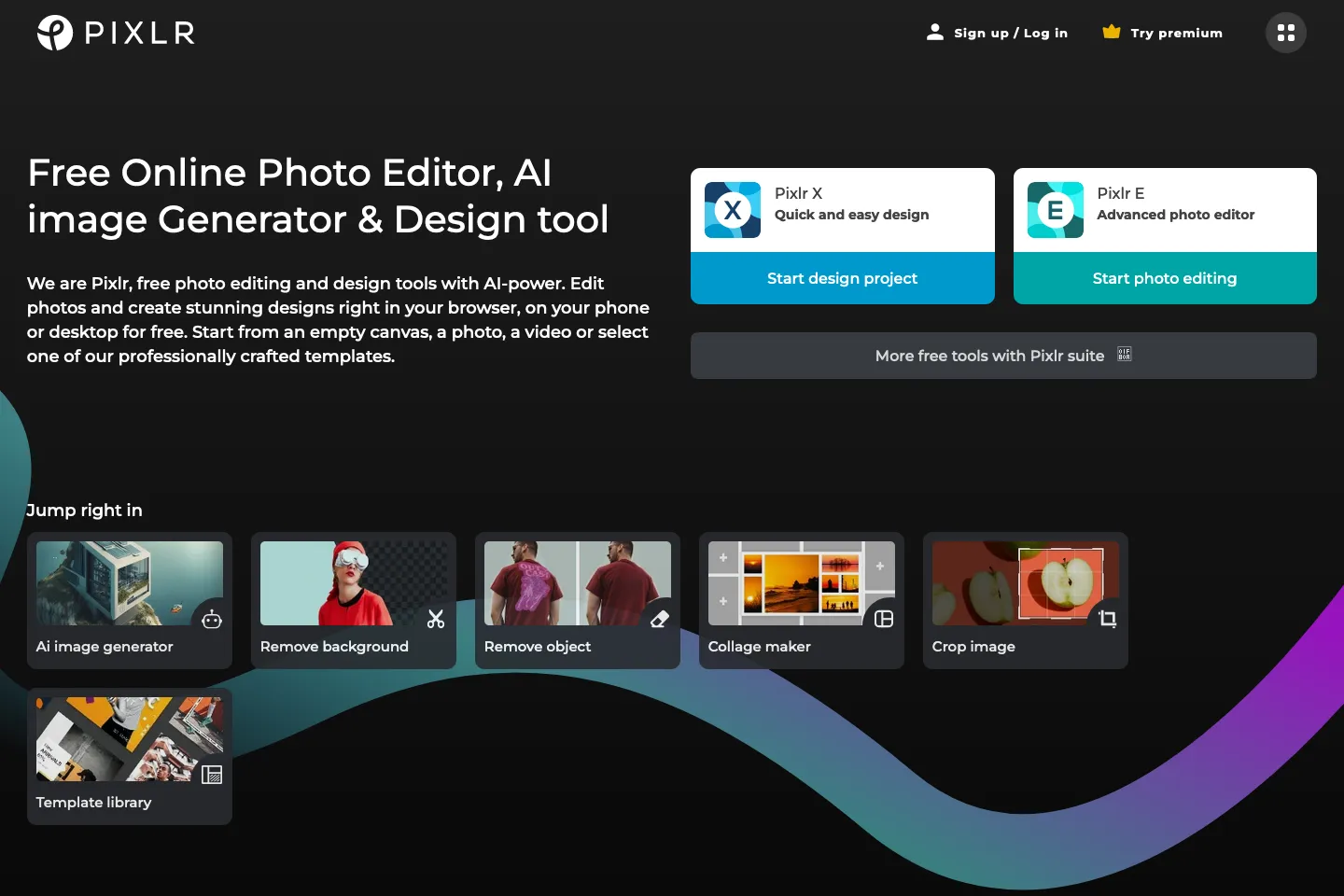Open the Template library thumbnail image
1344x896 pixels.
pyautogui.click(x=130, y=739)
